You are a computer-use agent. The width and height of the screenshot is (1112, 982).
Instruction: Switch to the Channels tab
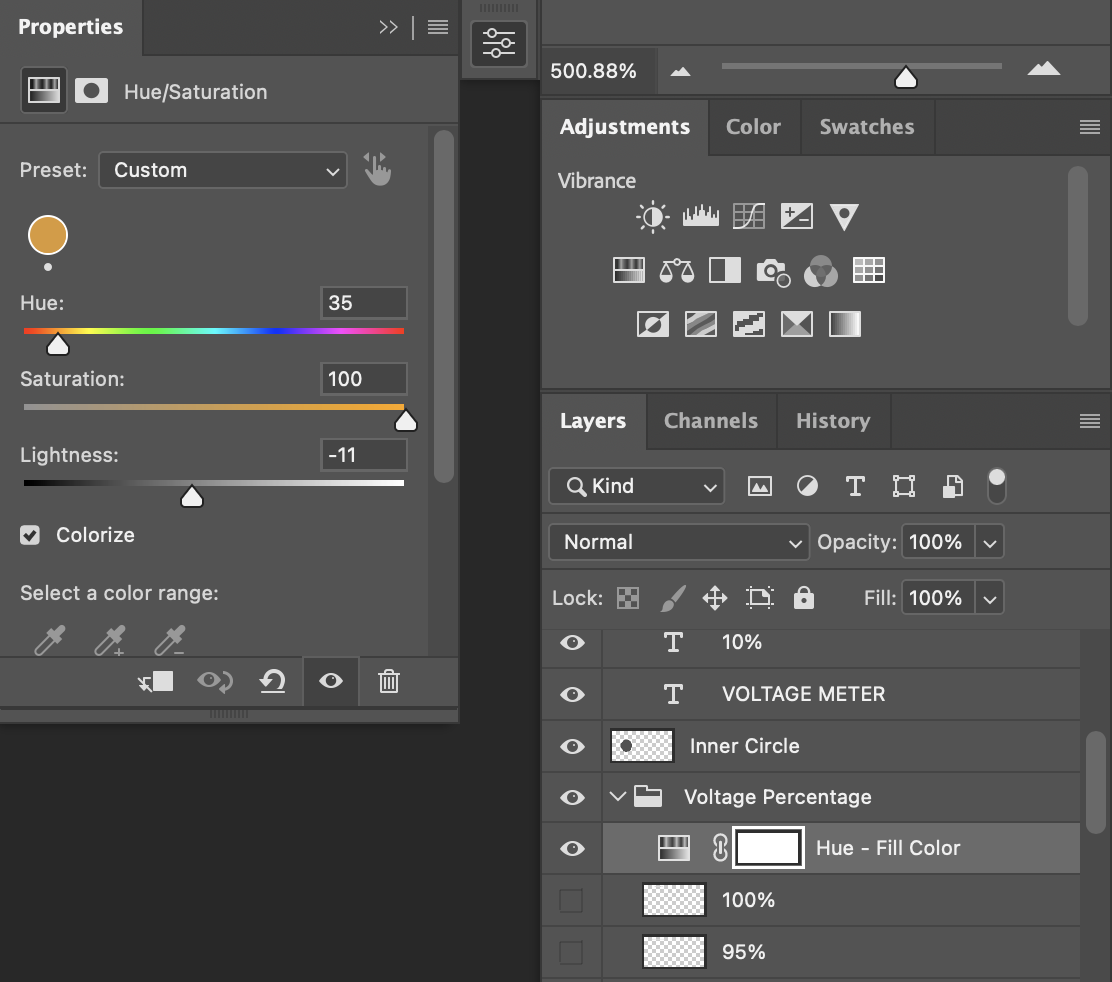pos(711,421)
